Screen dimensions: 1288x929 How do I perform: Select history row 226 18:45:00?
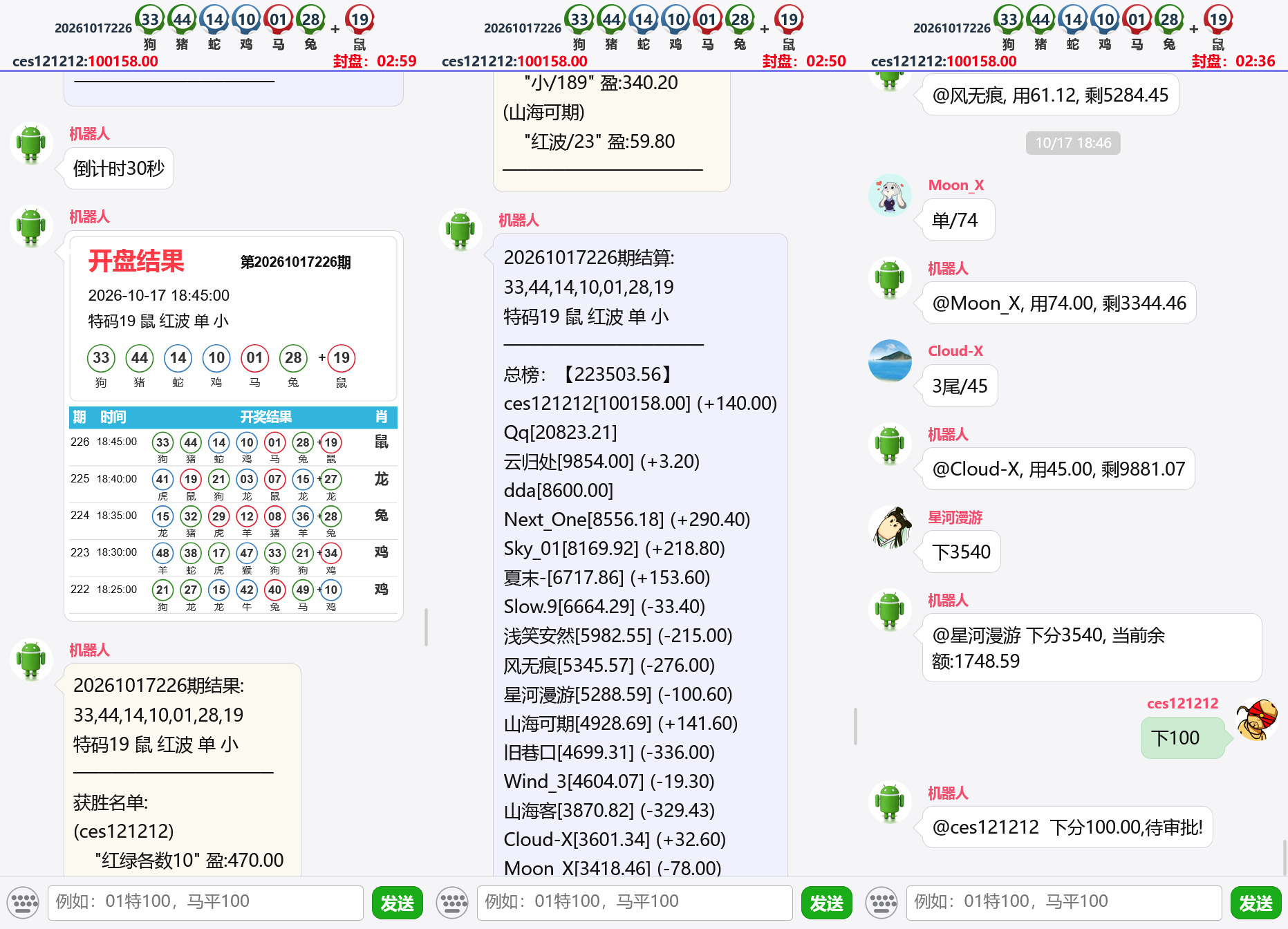233,447
